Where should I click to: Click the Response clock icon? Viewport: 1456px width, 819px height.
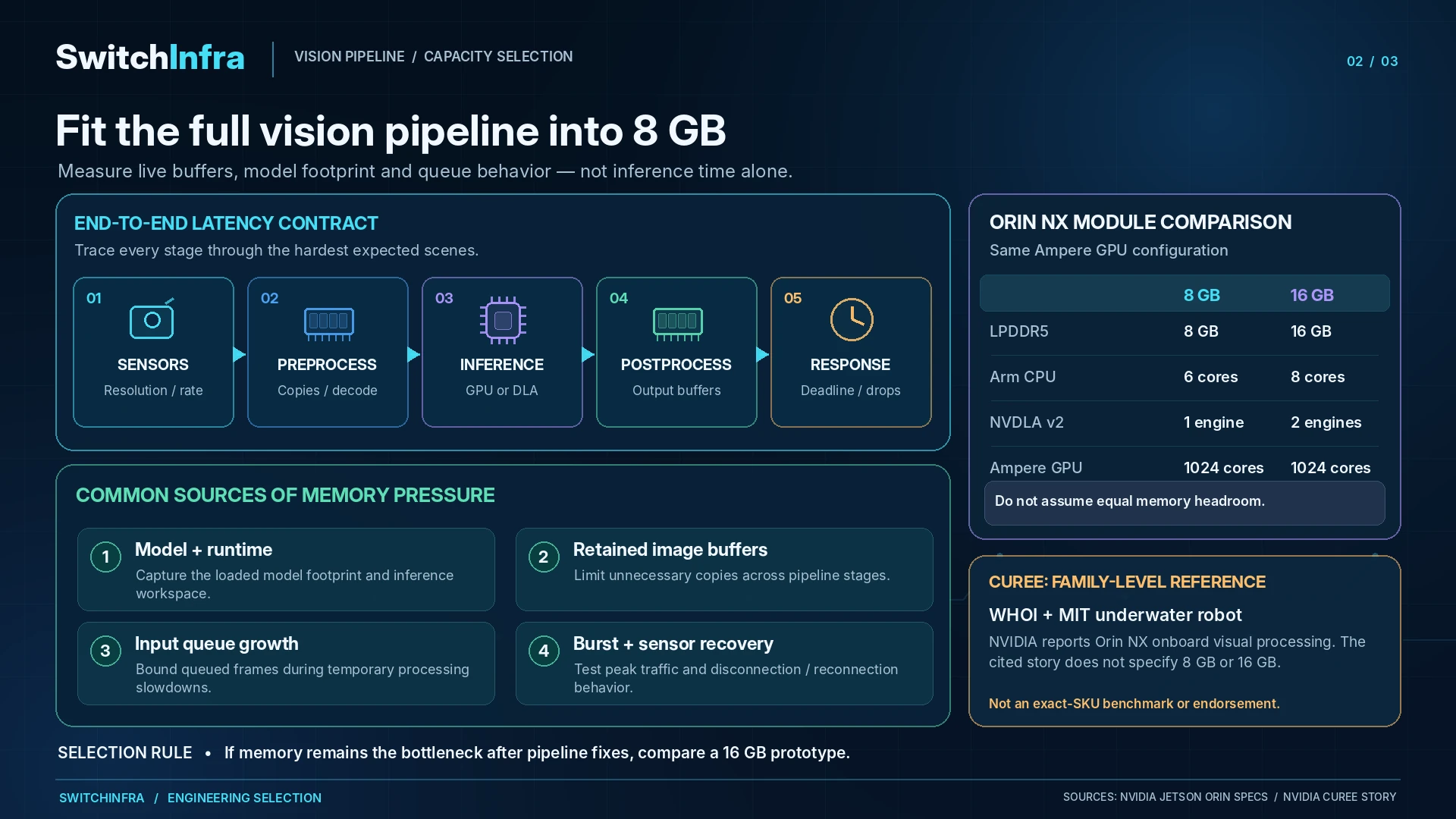click(x=852, y=319)
